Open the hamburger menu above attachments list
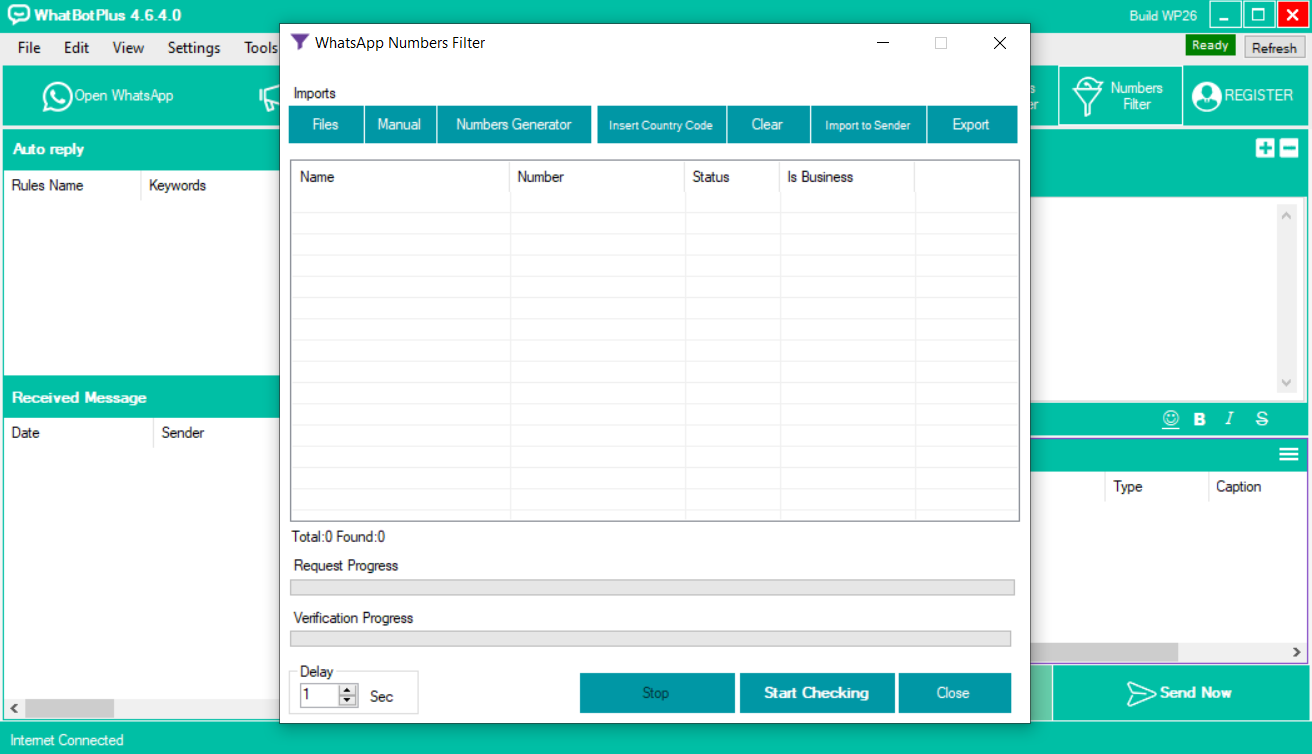This screenshot has height=754, width=1312. [1289, 455]
